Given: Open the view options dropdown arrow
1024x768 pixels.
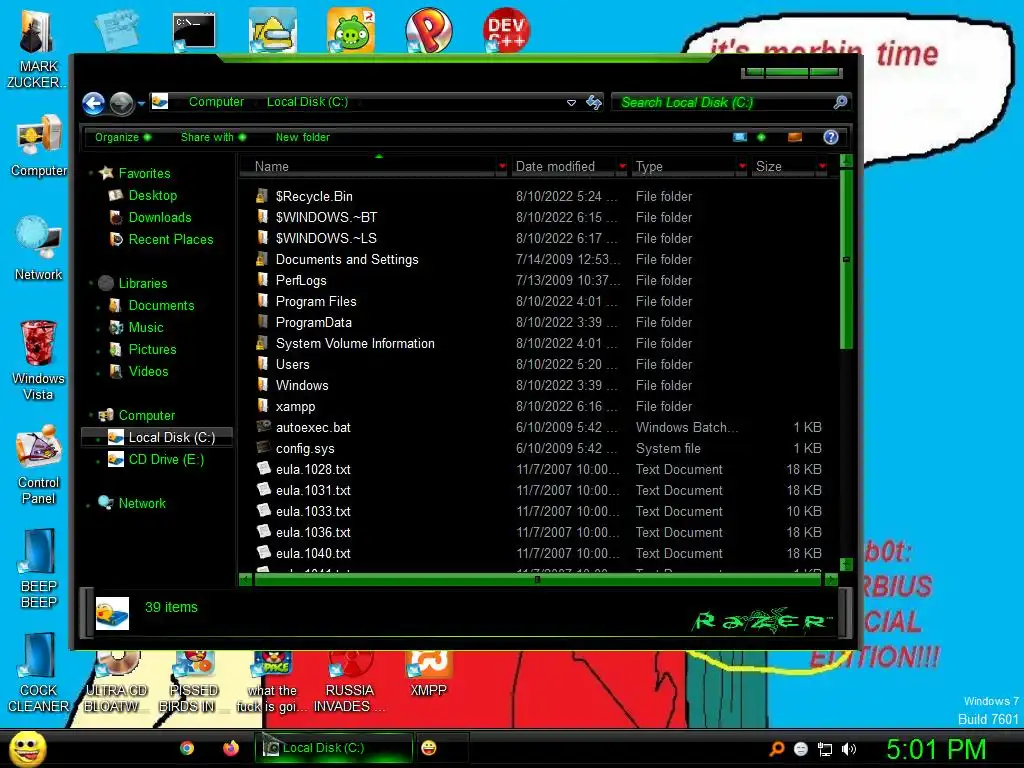Looking at the screenshot, I should [761, 137].
